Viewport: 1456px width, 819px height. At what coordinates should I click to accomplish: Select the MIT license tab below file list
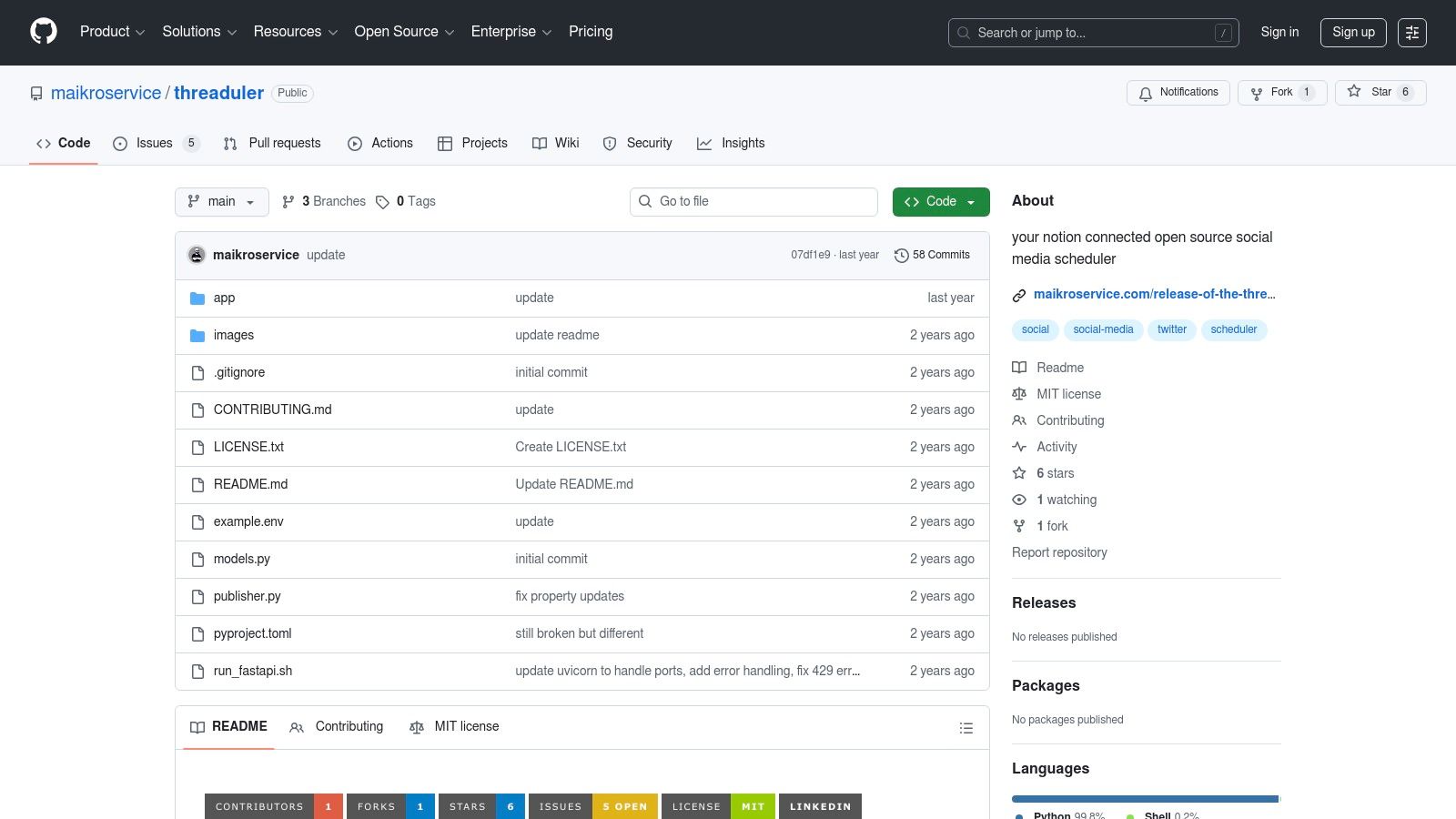point(454,727)
